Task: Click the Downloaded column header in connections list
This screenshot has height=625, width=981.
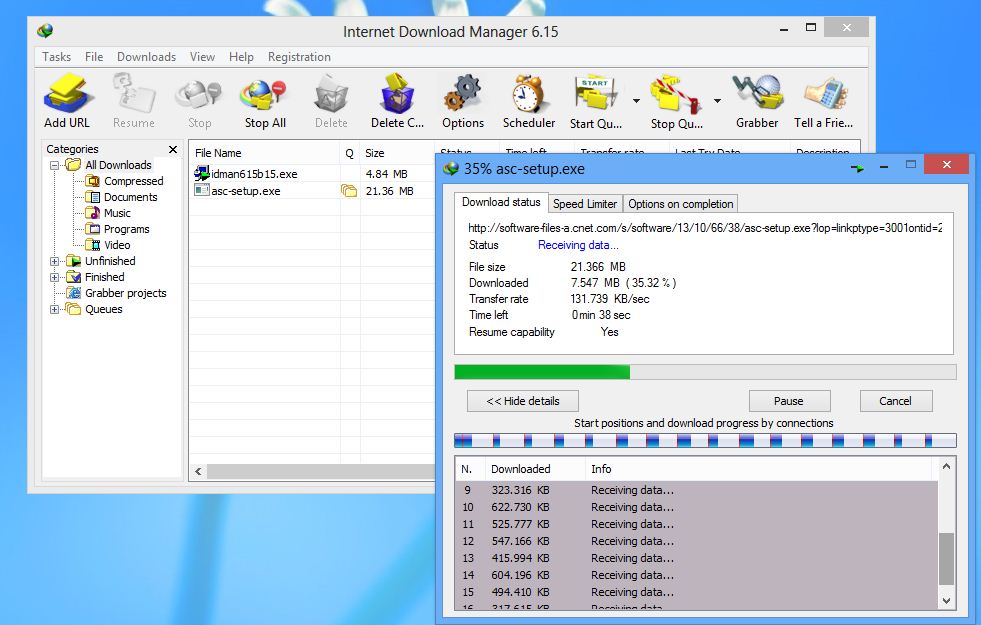Action: click(534, 469)
